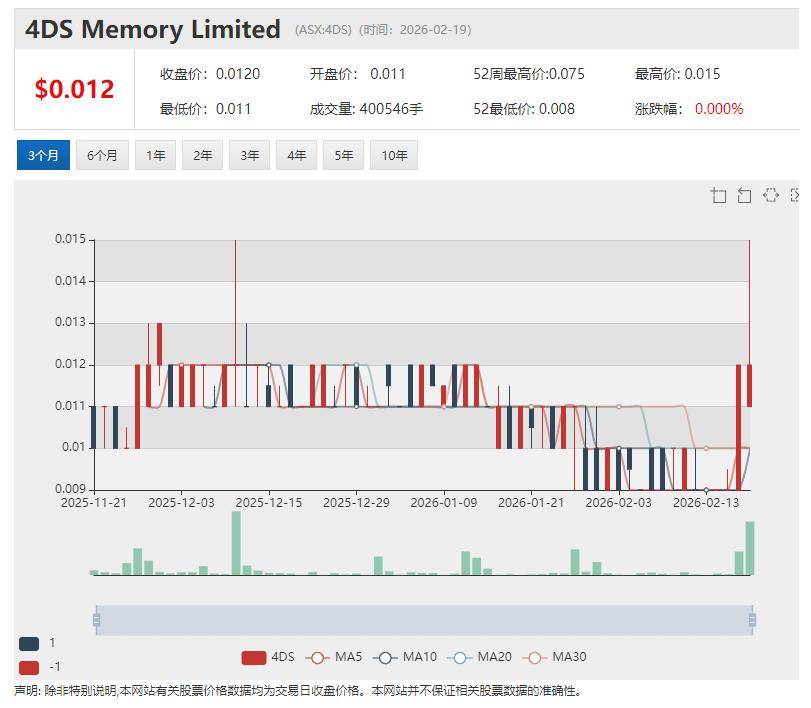The image size is (811, 708).
Task: Hide the MA30 line via legend
Action: [555, 657]
